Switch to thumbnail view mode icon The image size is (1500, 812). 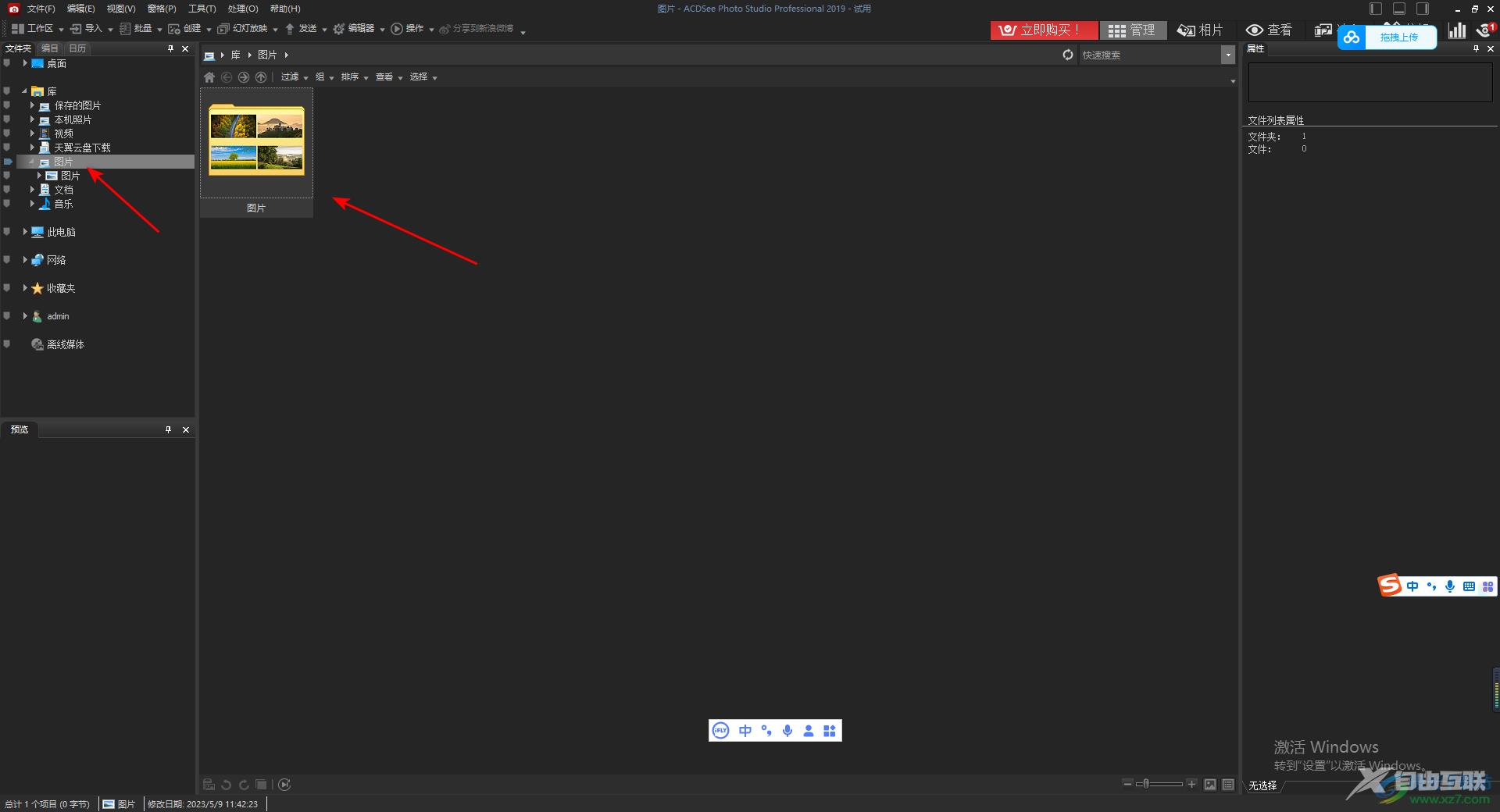[1210, 784]
